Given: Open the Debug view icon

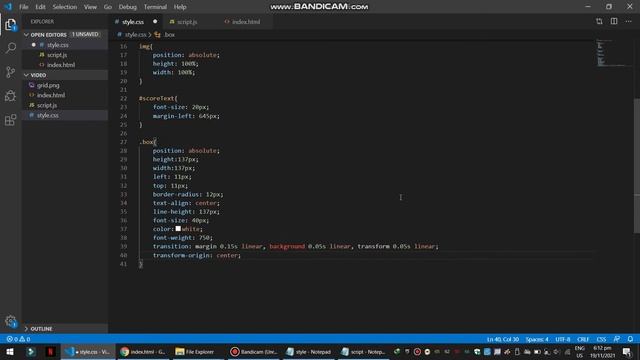Looking at the screenshot, I should pyautogui.click(x=11, y=96).
